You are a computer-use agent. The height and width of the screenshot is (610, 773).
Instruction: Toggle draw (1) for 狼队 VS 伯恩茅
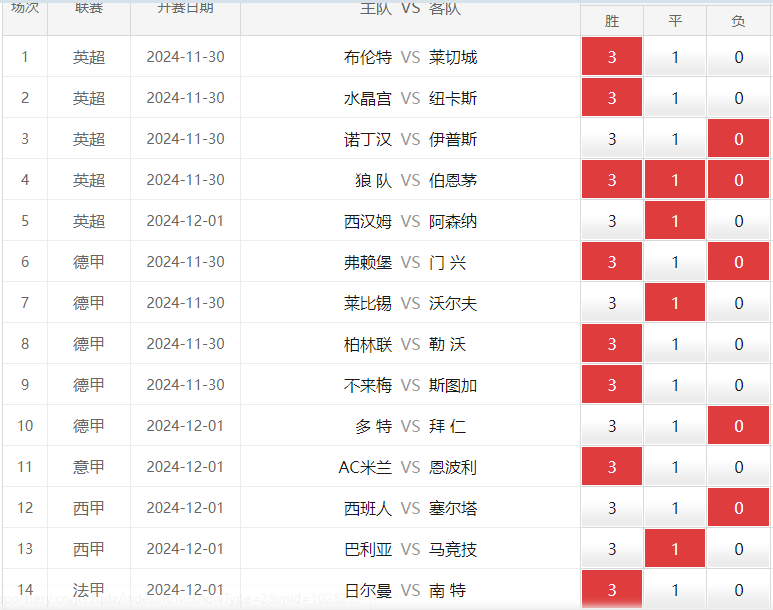coord(675,179)
